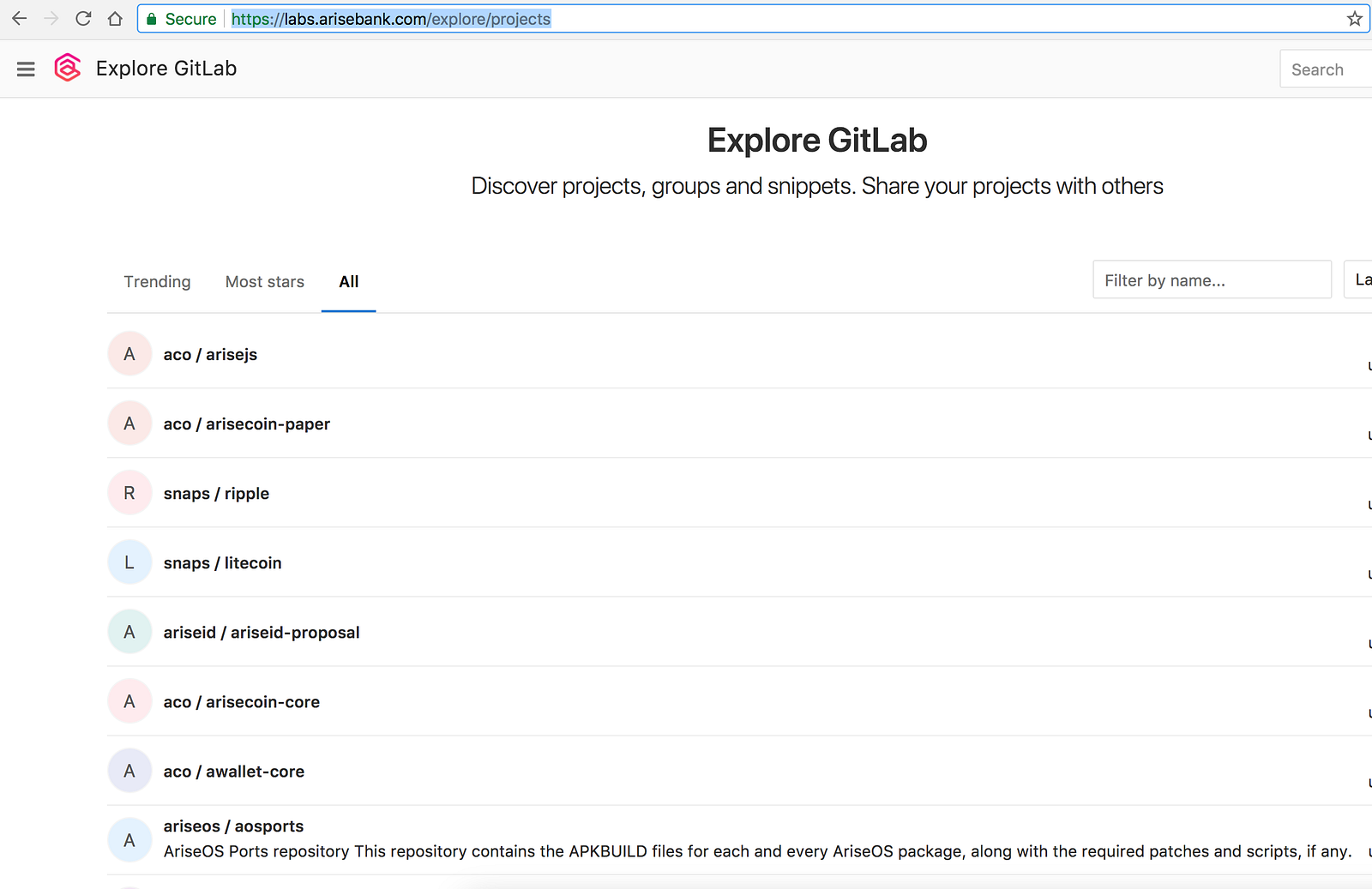Switch to the Trending tab
The height and width of the screenshot is (889, 1372).
click(x=157, y=281)
